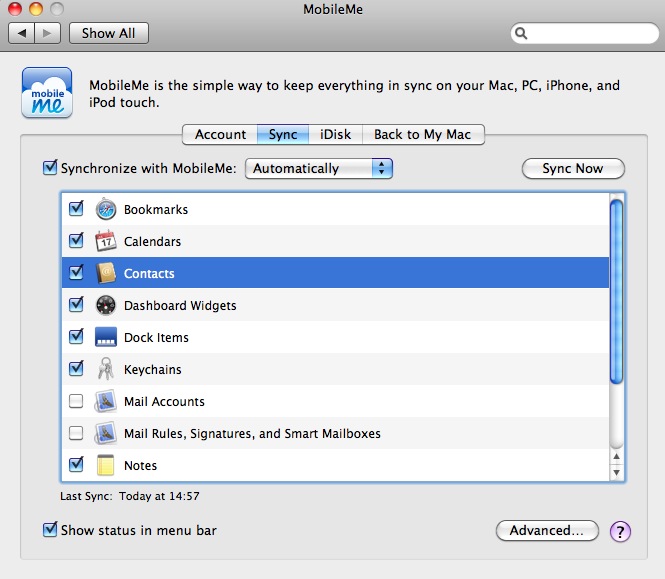The image size is (665, 579).
Task: Open the Automatically sync frequency dropdown
Action: point(319,168)
